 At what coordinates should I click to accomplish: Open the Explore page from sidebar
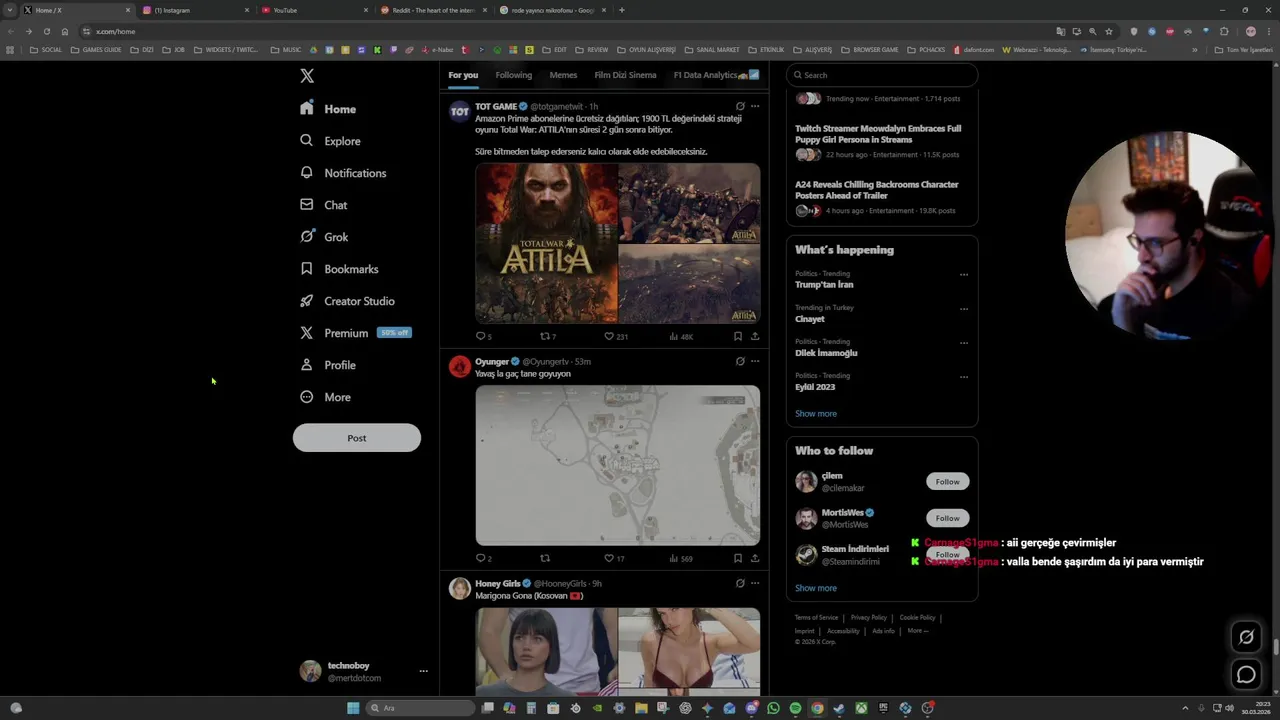(330, 141)
